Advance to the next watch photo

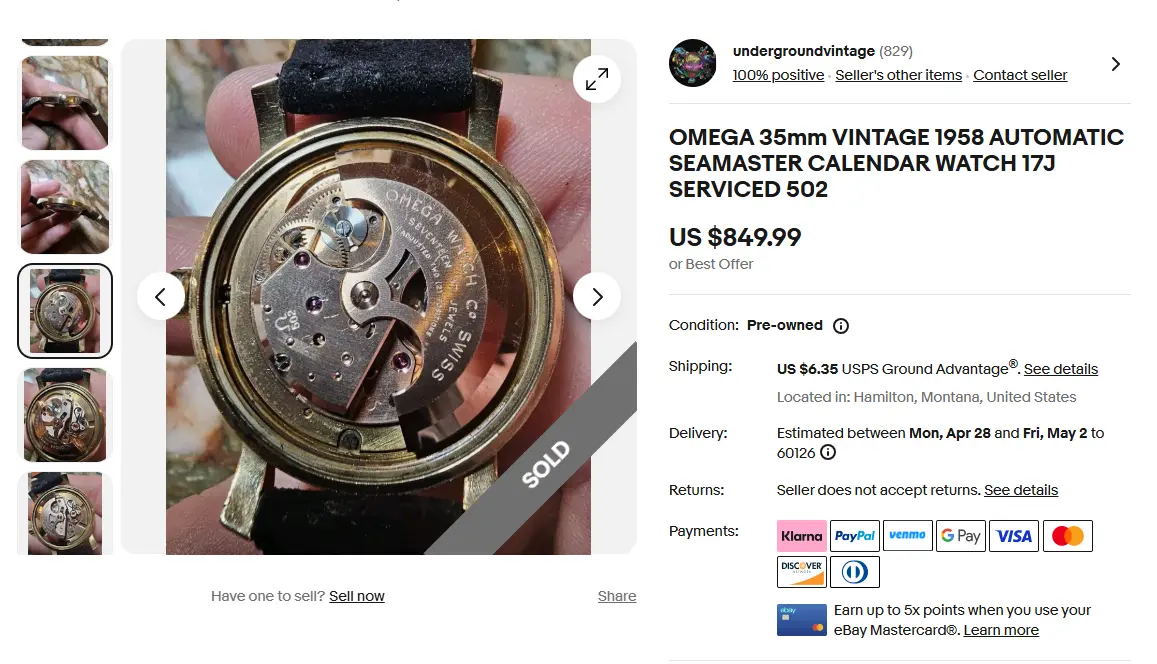(x=597, y=297)
